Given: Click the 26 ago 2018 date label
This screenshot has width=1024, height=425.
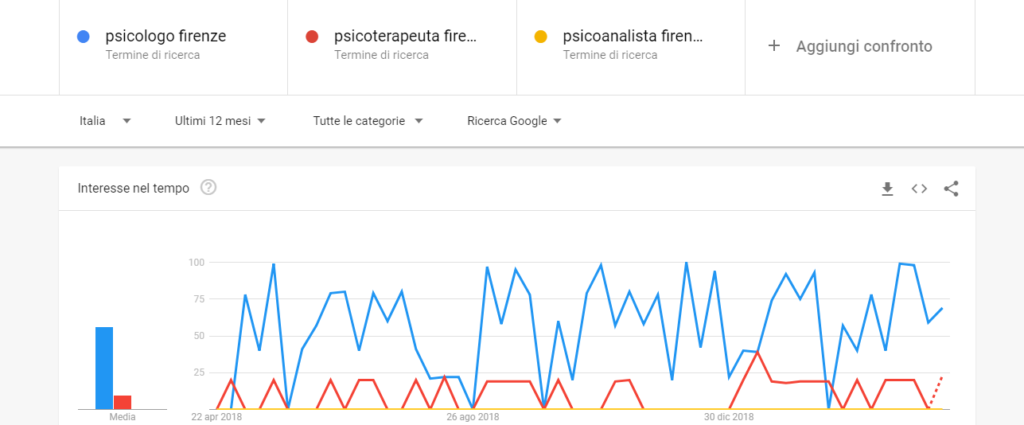Looking at the screenshot, I should (473, 417).
